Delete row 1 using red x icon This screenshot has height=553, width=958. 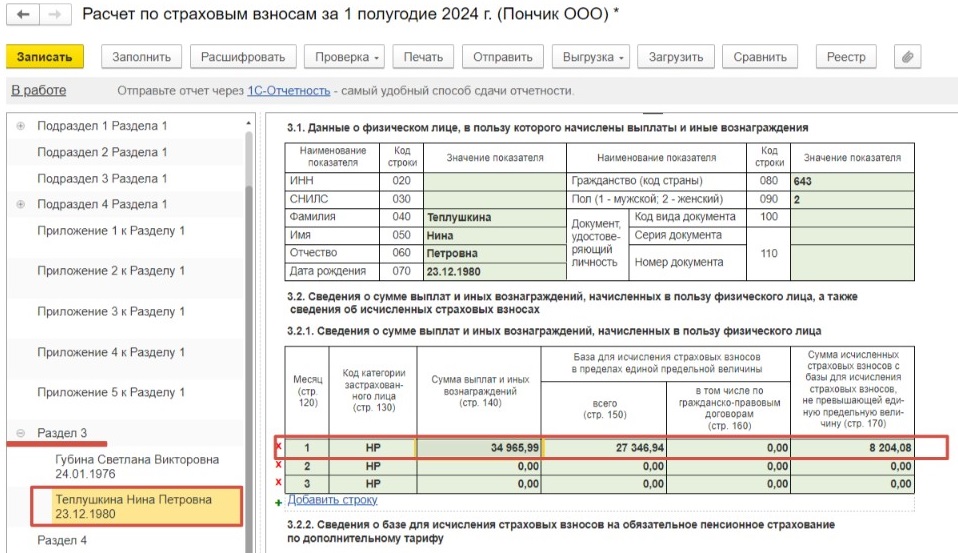278,447
